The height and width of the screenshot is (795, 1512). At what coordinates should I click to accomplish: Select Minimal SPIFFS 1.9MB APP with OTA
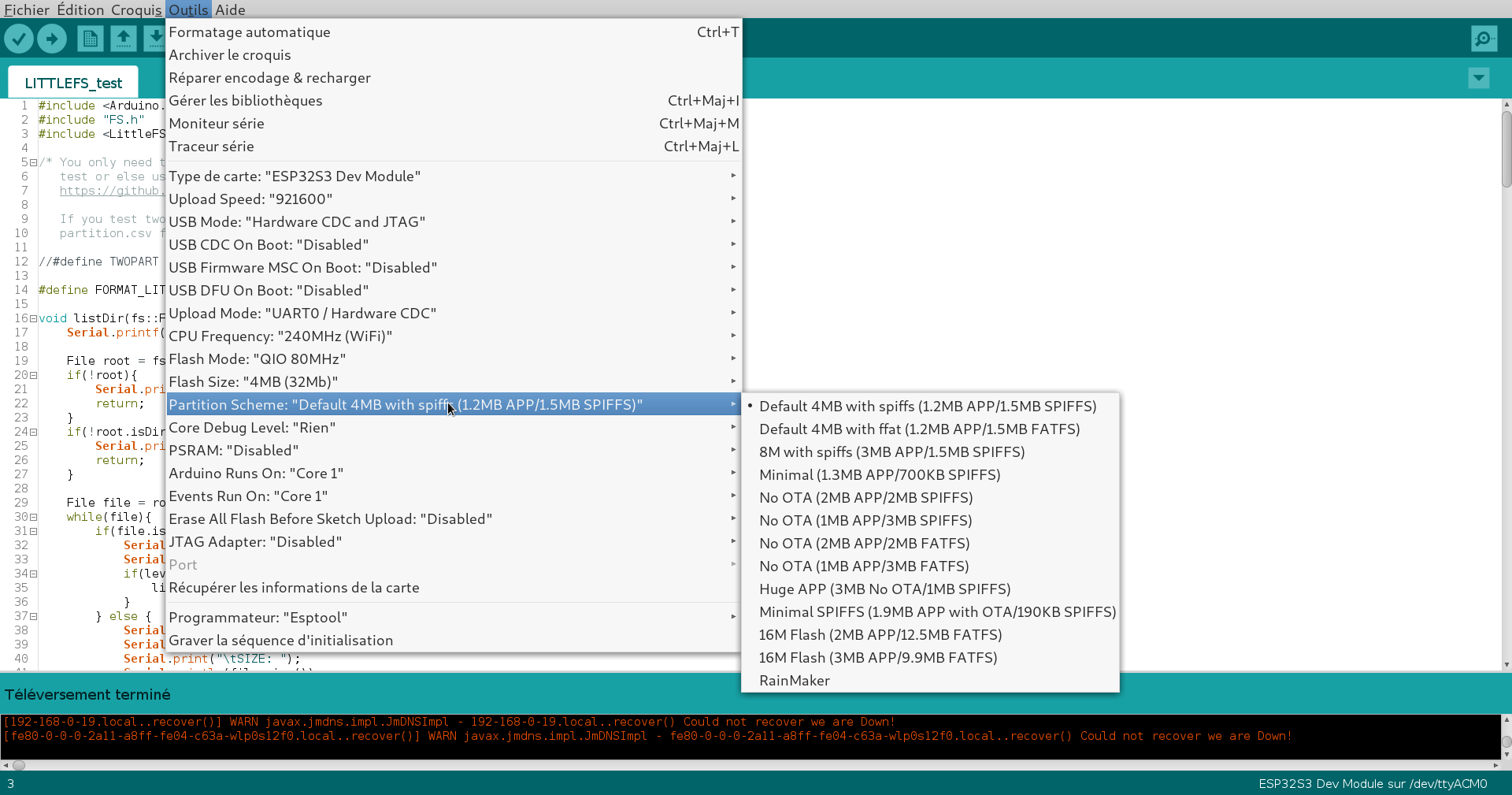pos(930,612)
